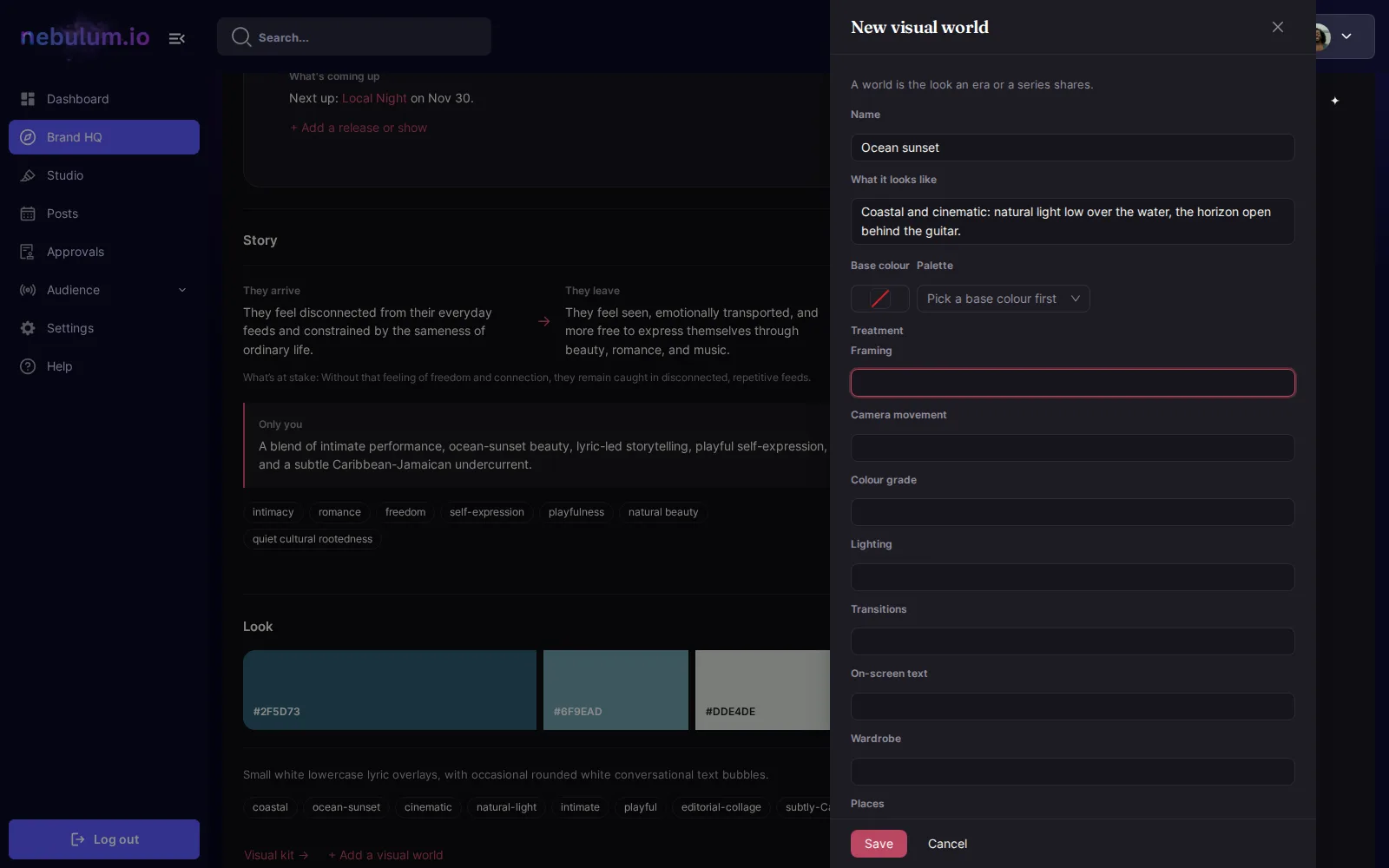
Task: Click the sparkle icon at top right
Action: (x=1335, y=101)
